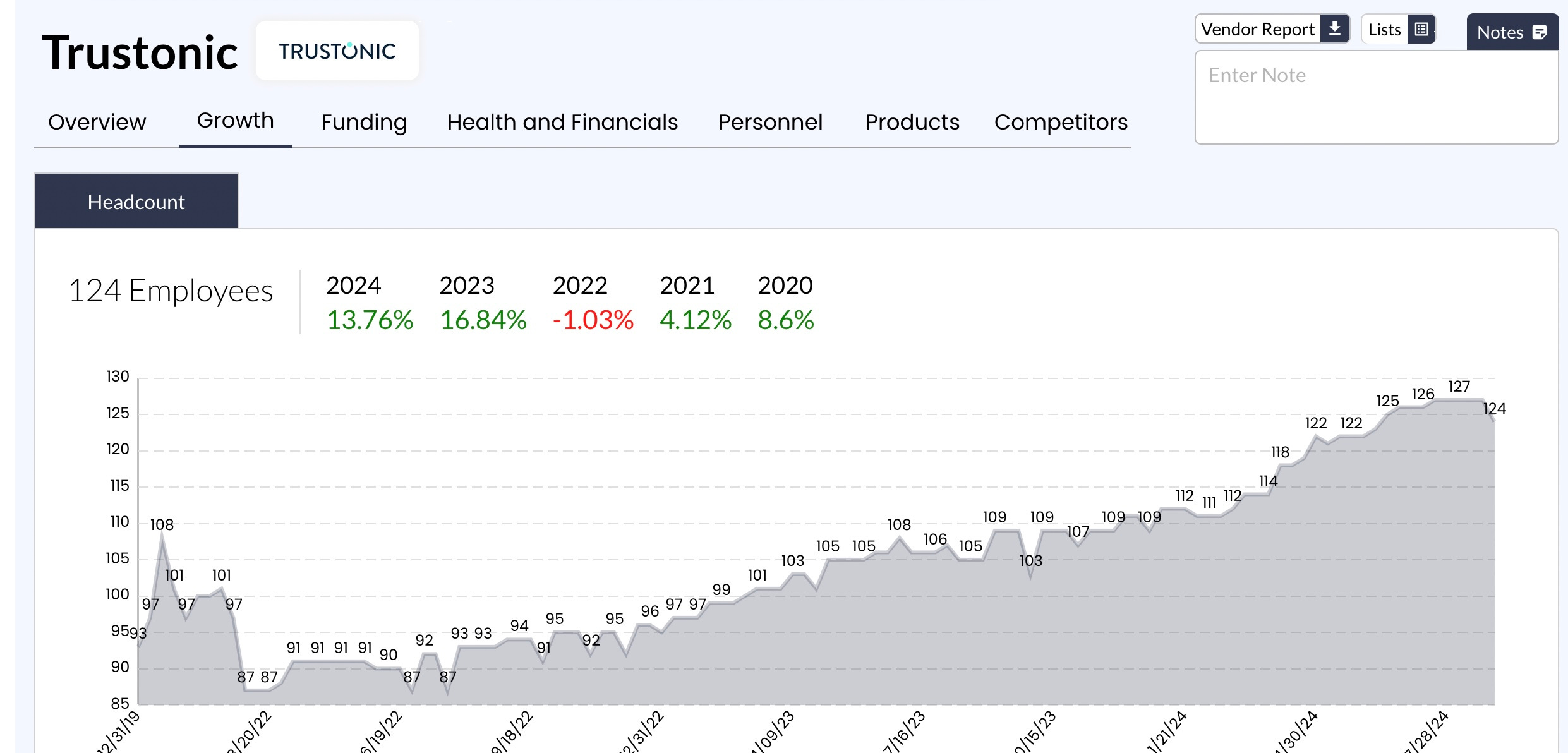Click the 2020 year label
The image size is (1568, 753).
[785, 286]
